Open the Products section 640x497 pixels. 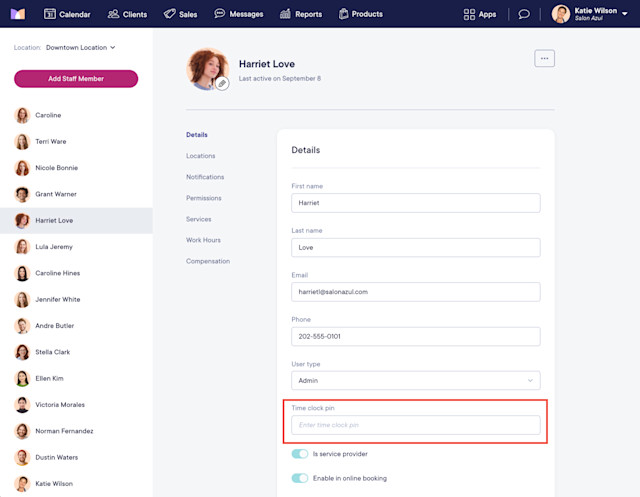361,14
